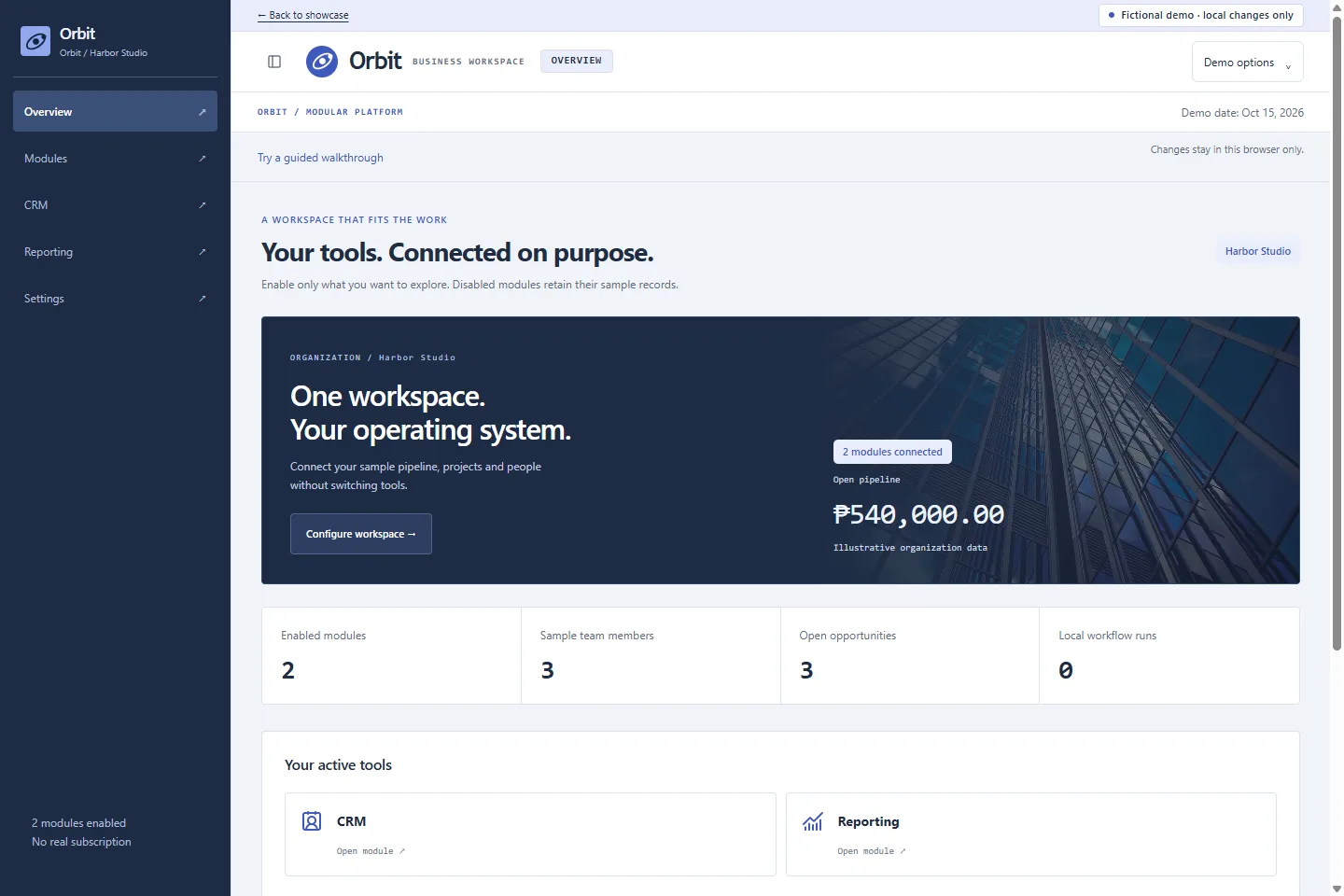Click the ₱540,000.00 open pipeline value
This screenshot has height=896, width=1344.
coord(918,514)
